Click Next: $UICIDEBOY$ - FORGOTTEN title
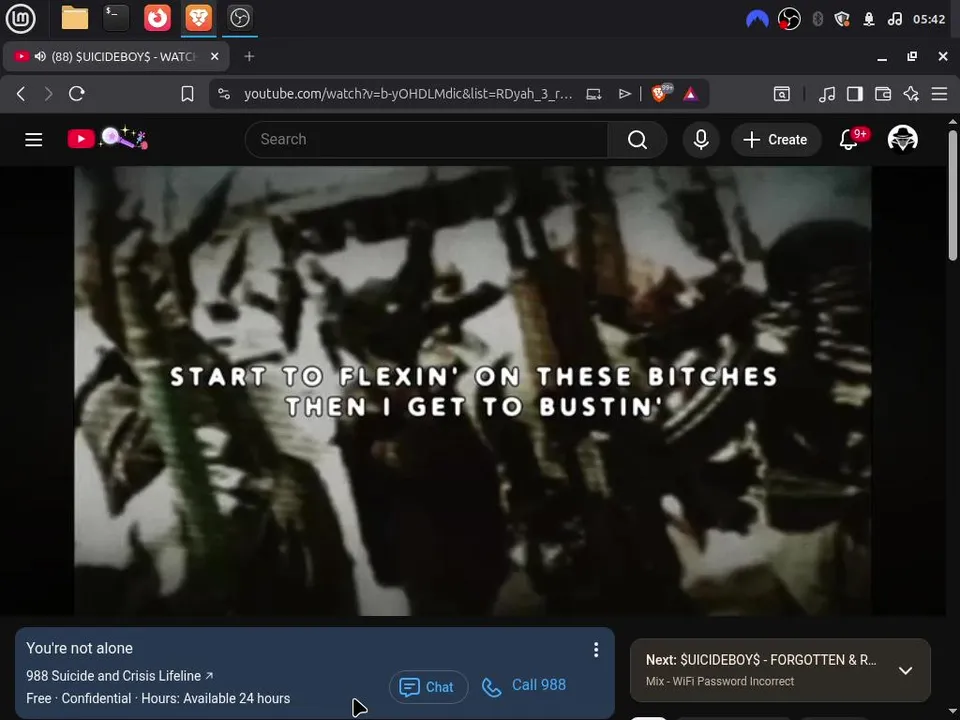This screenshot has width=960, height=720. pos(760,660)
